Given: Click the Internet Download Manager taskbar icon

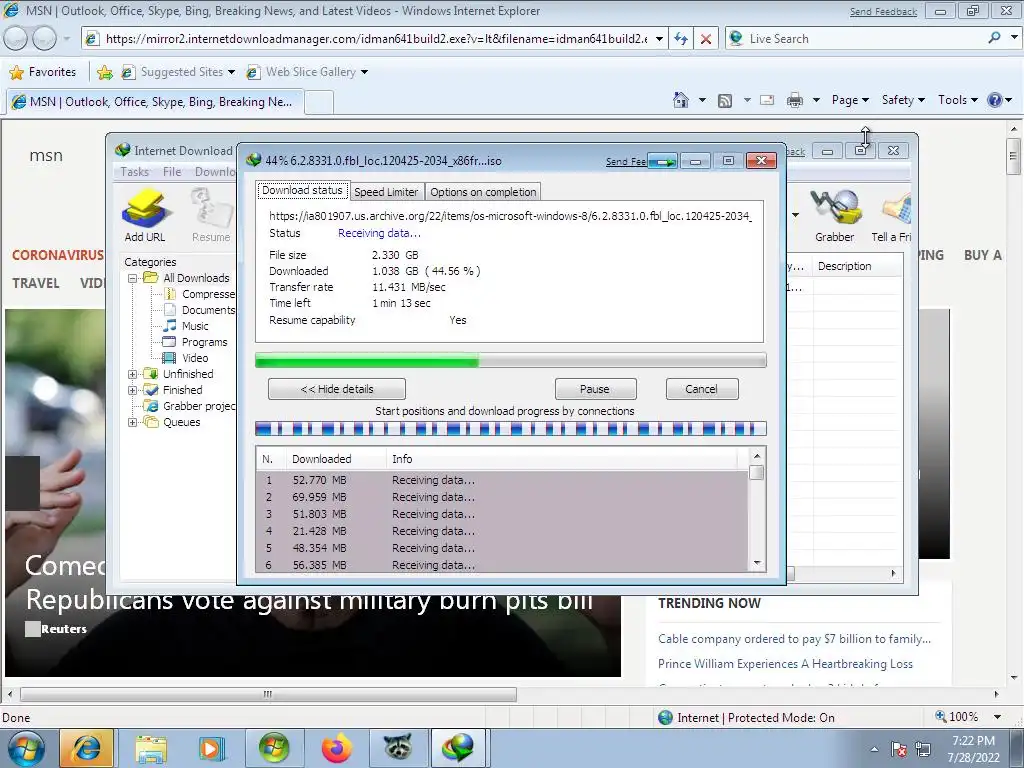Looking at the screenshot, I should tap(458, 748).
